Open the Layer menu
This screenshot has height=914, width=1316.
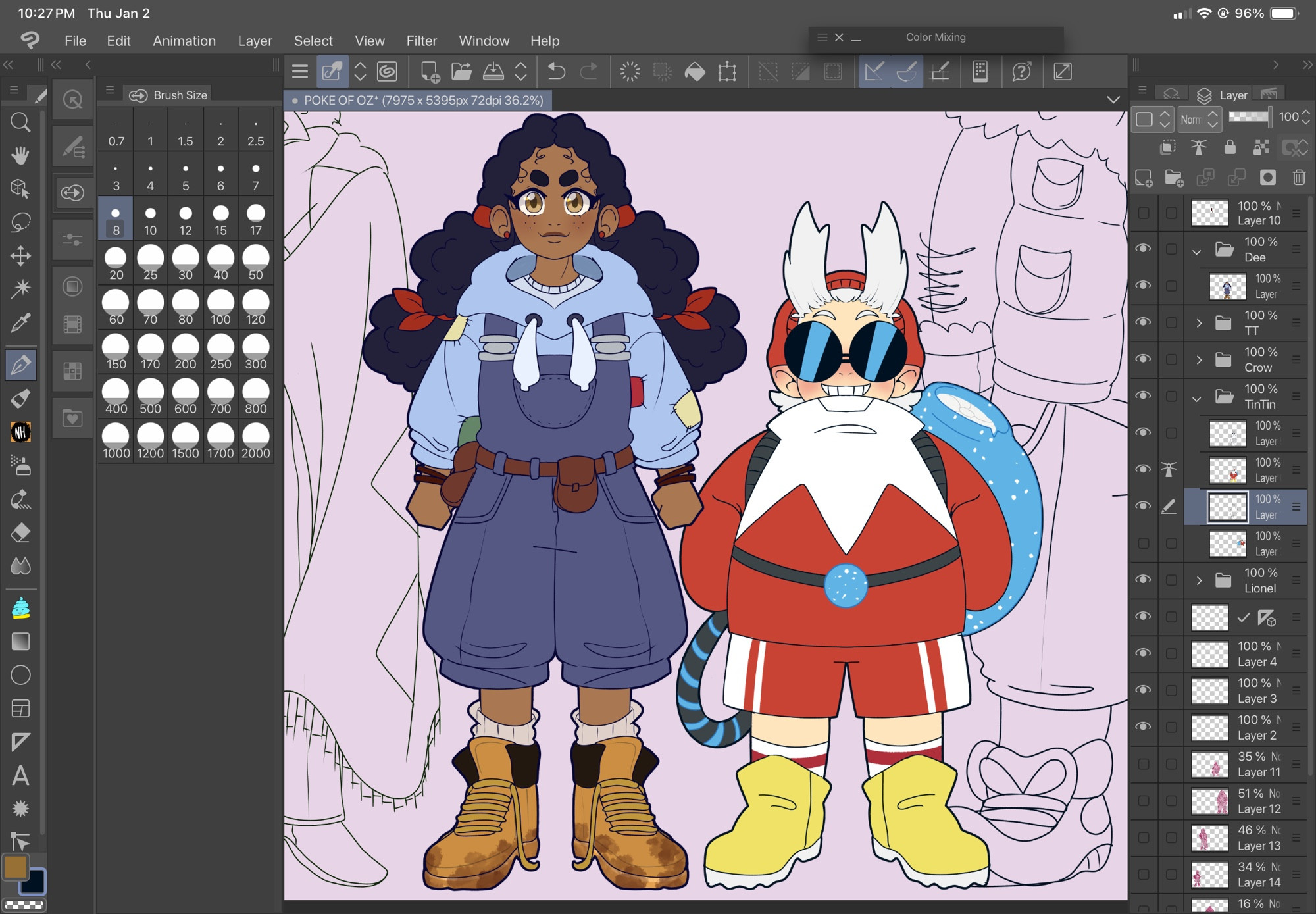pos(255,41)
